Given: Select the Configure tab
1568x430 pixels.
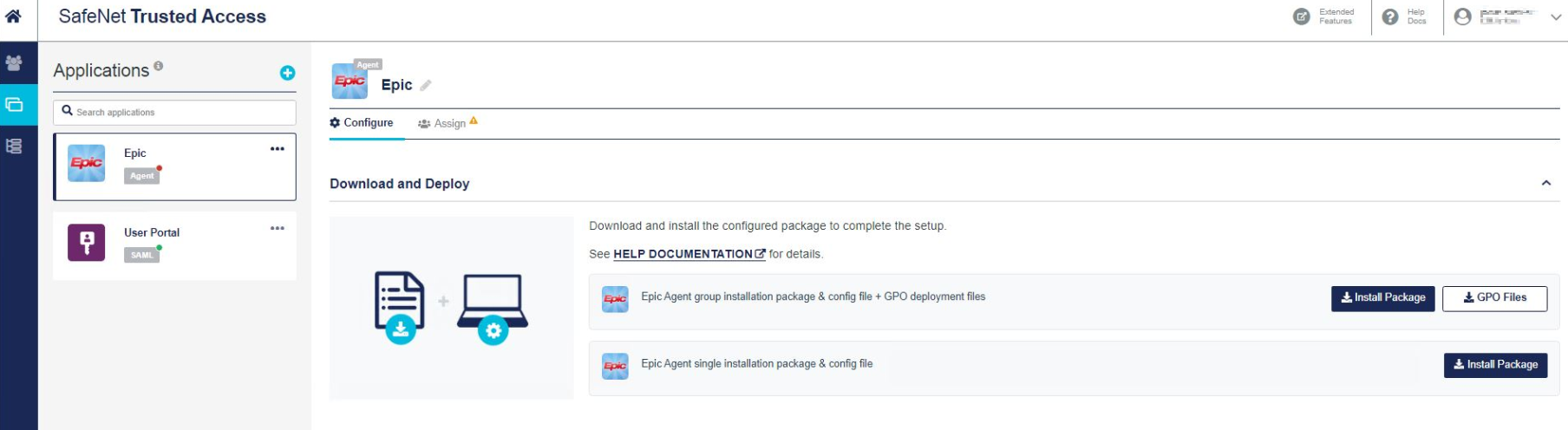Looking at the screenshot, I should [362, 123].
